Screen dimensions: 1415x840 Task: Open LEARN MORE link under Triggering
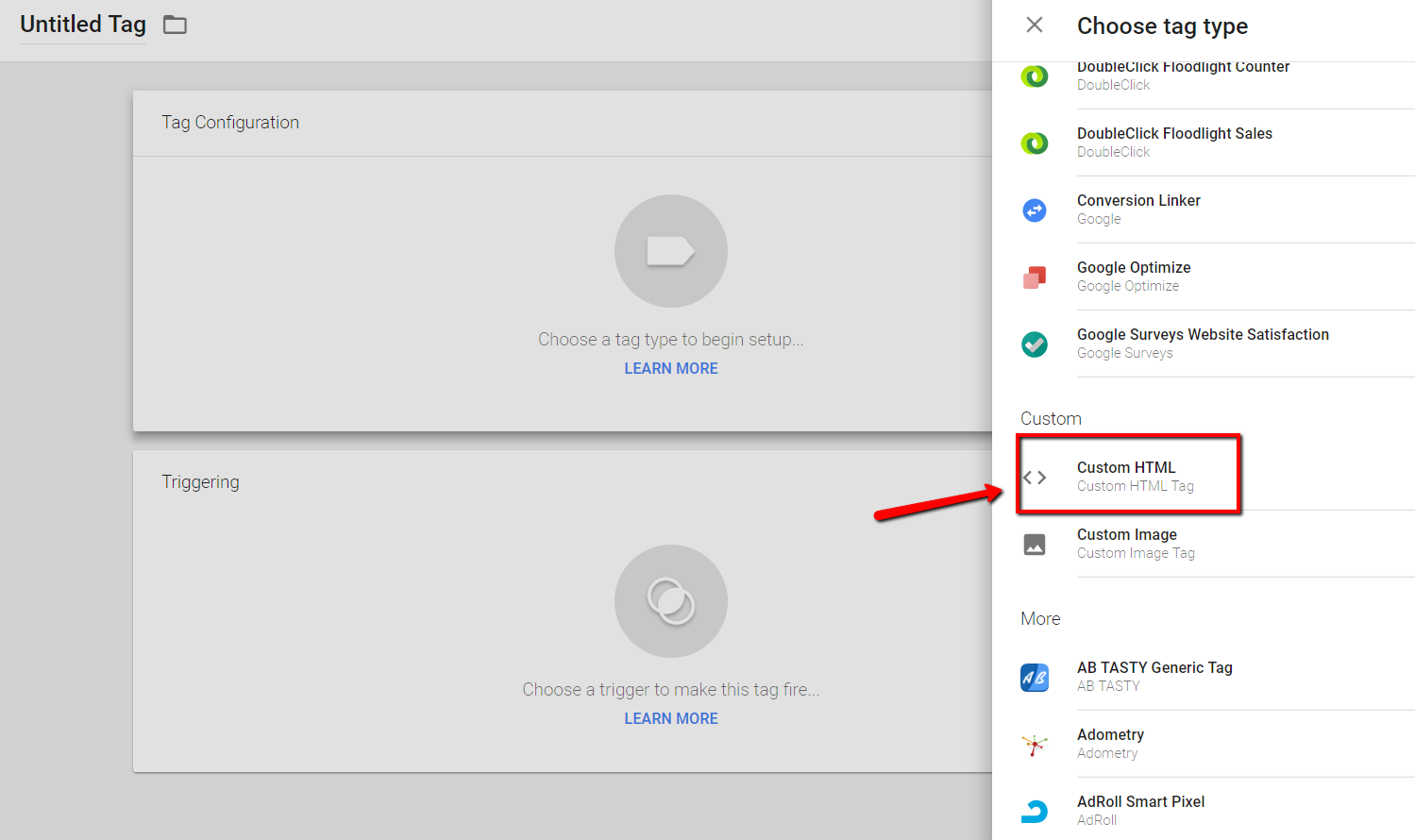coord(671,718)
